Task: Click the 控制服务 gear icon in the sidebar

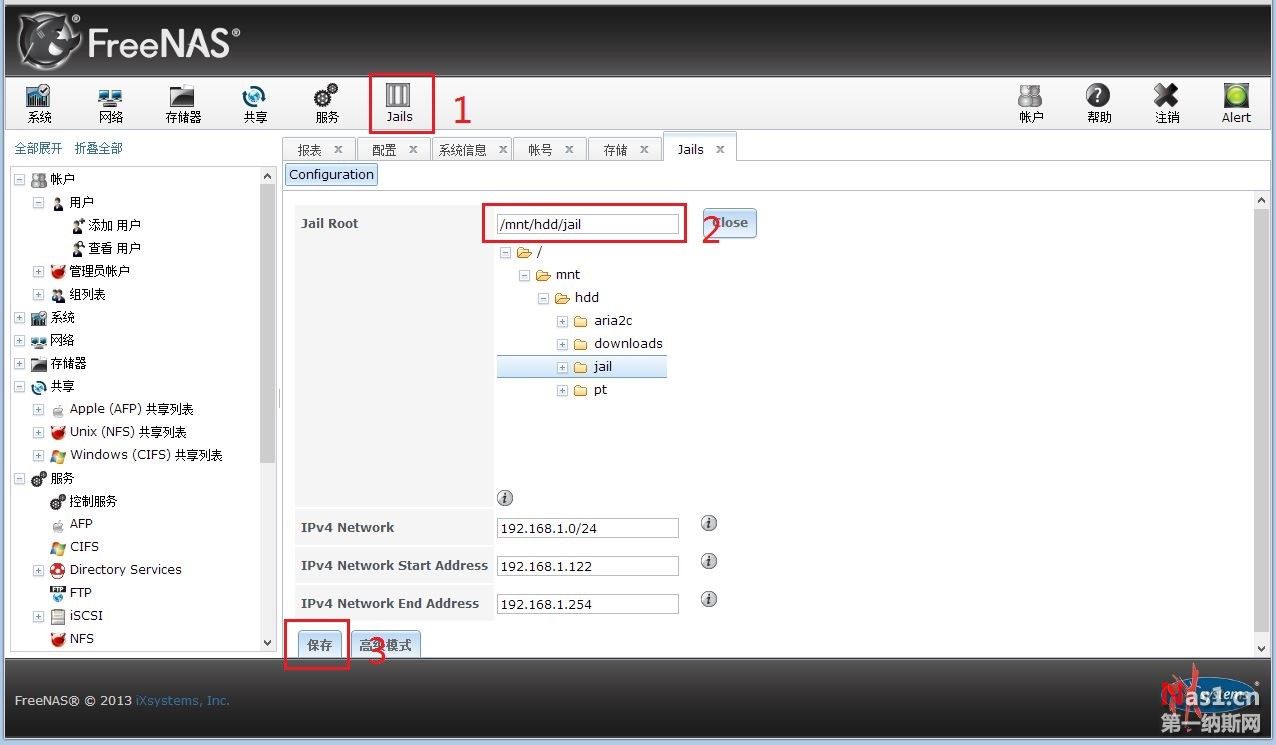Action: 58,501
